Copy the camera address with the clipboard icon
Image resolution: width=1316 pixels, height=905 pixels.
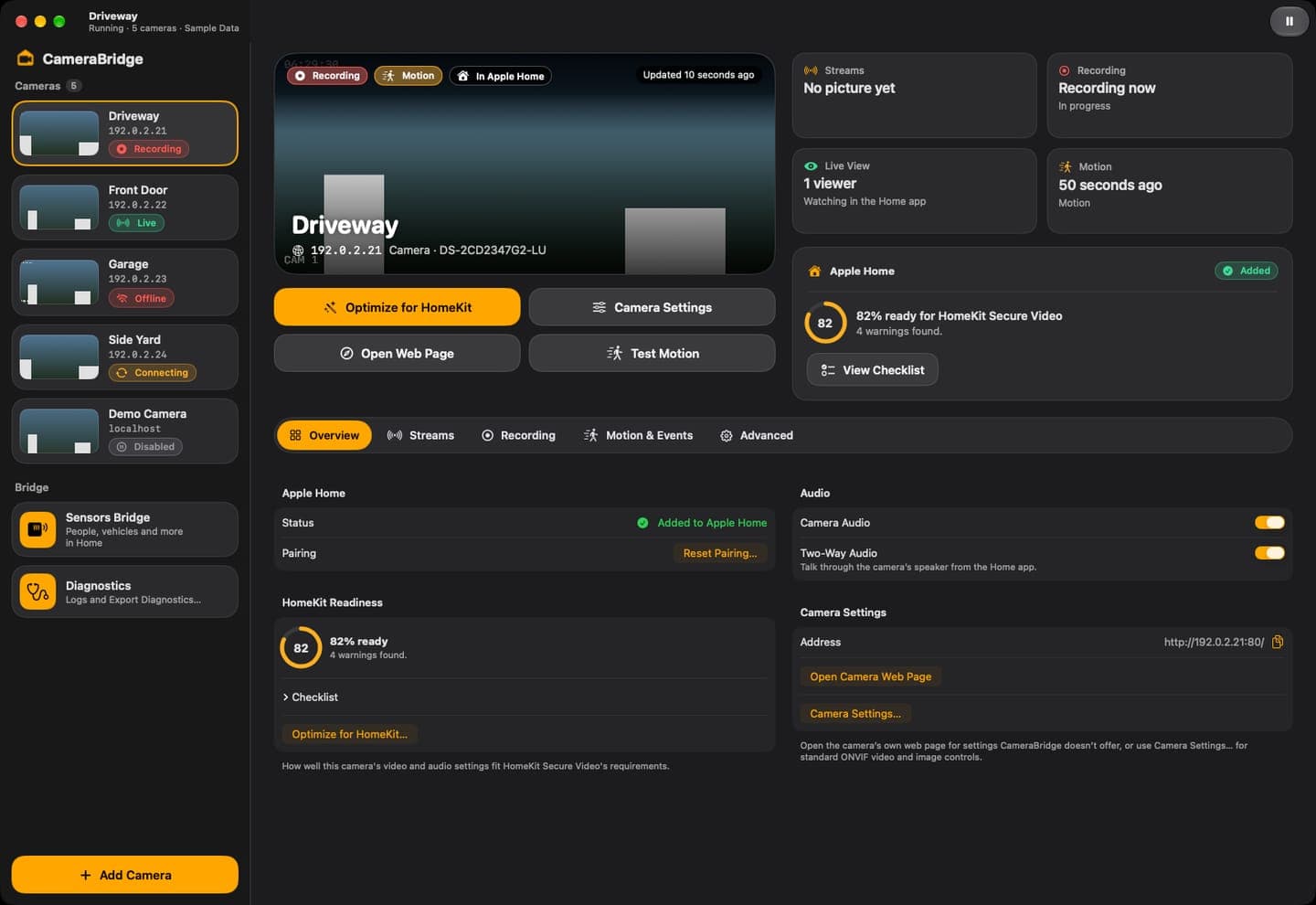point(1278,642)
